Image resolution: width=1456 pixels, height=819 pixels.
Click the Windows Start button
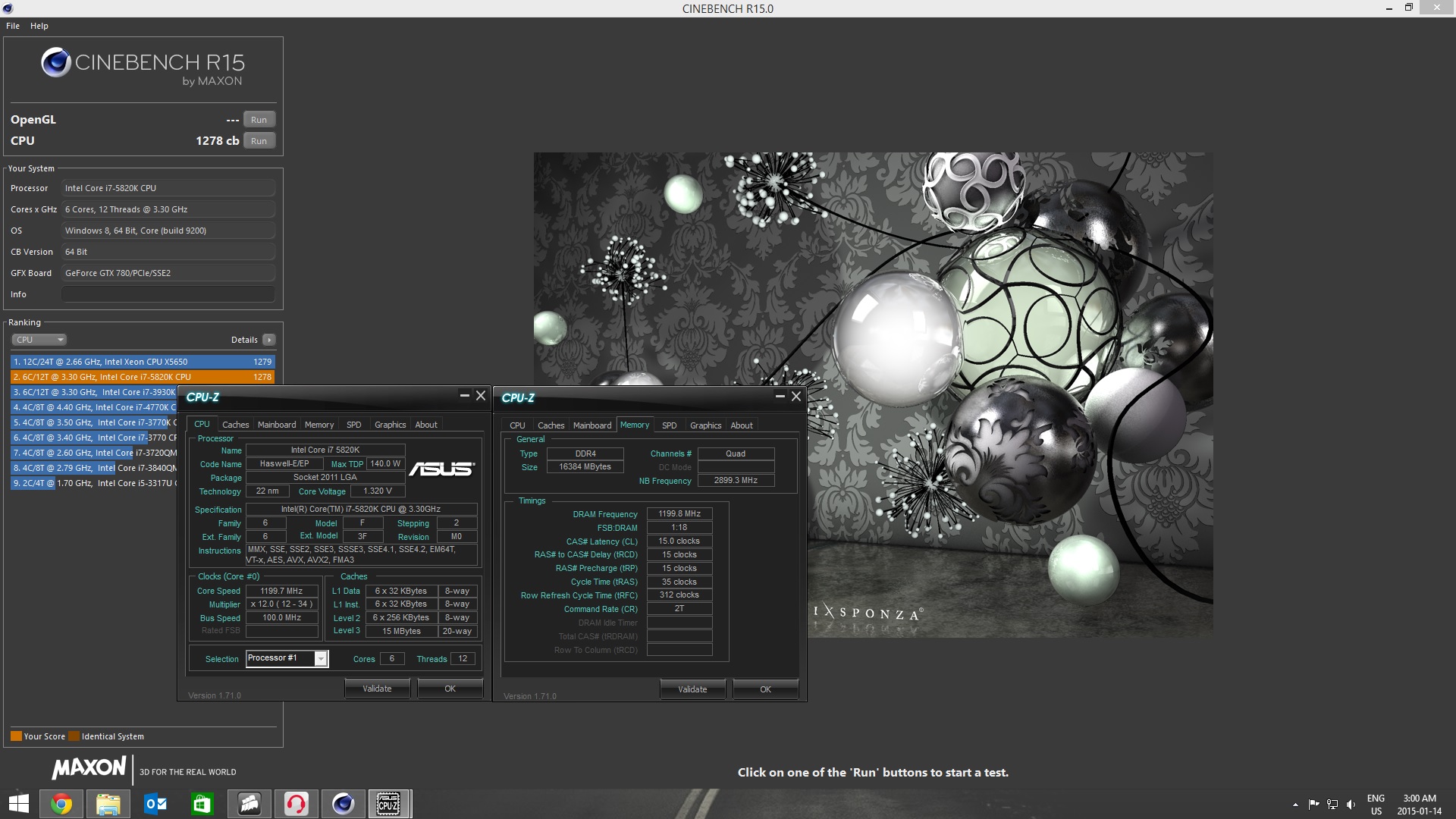point(18,804)
